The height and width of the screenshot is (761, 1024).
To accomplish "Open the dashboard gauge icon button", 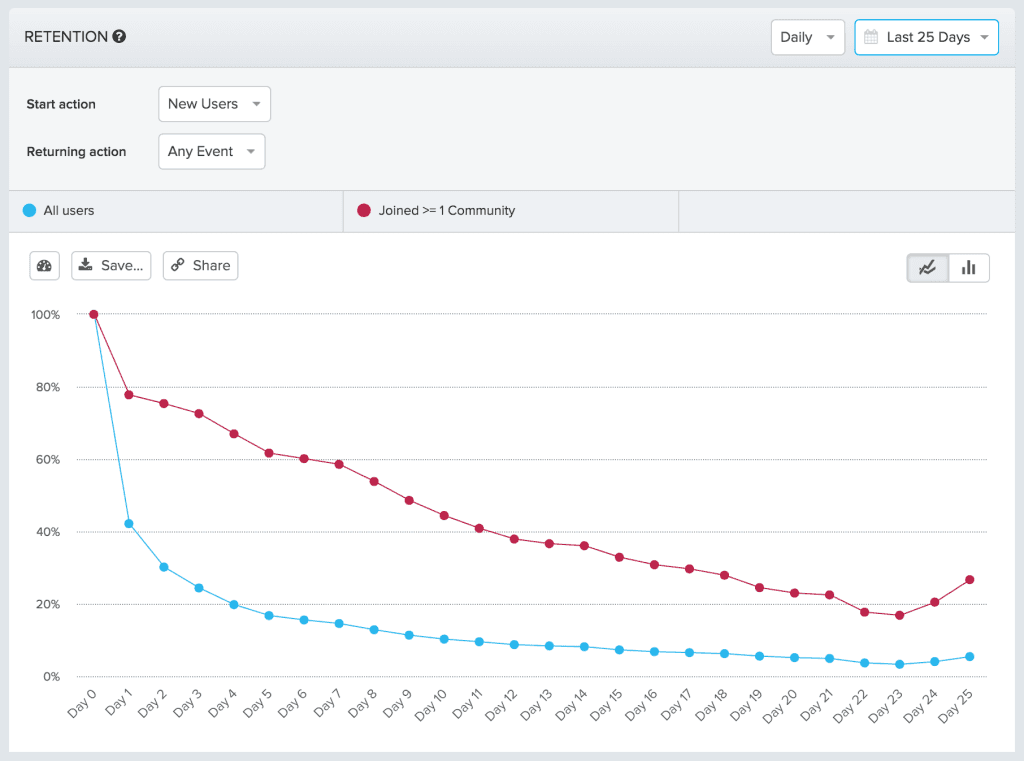I will 45,266.
